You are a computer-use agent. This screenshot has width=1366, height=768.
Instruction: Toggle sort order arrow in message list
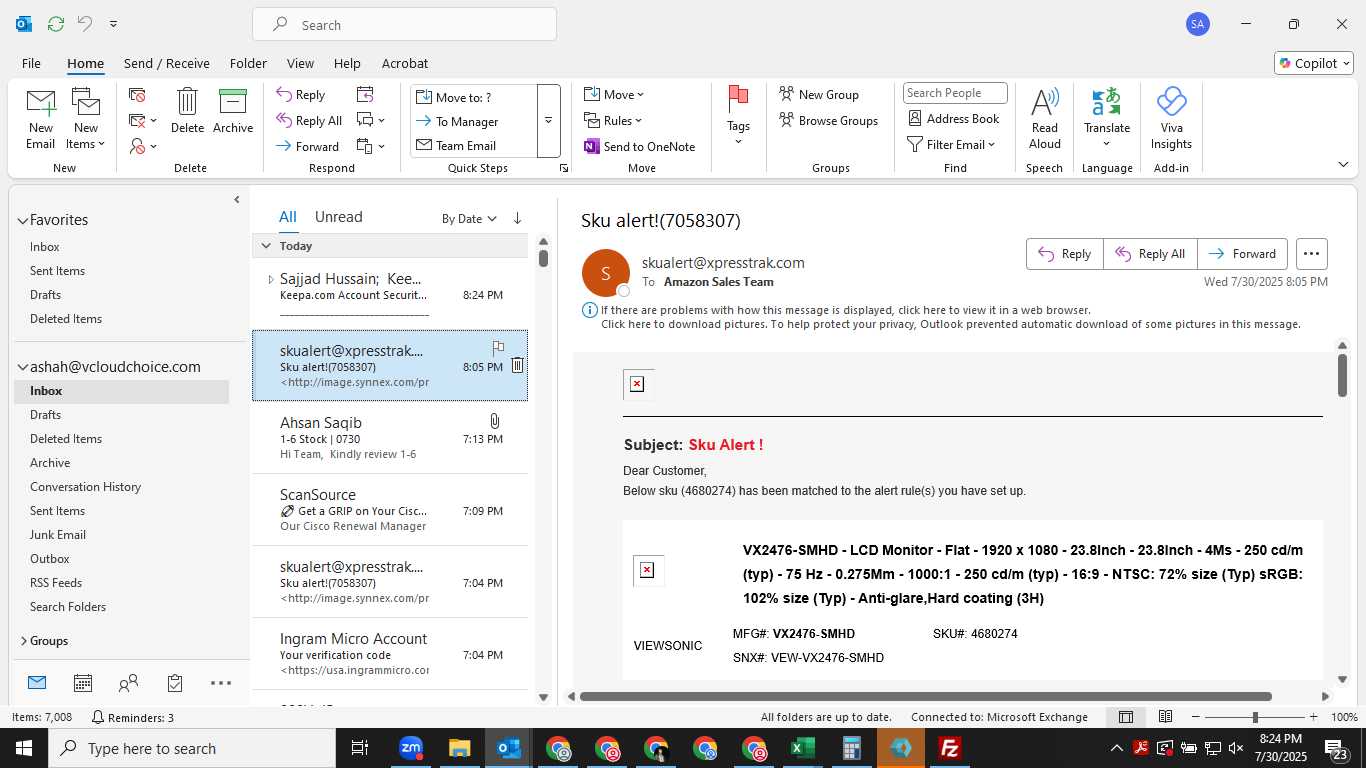517,218
